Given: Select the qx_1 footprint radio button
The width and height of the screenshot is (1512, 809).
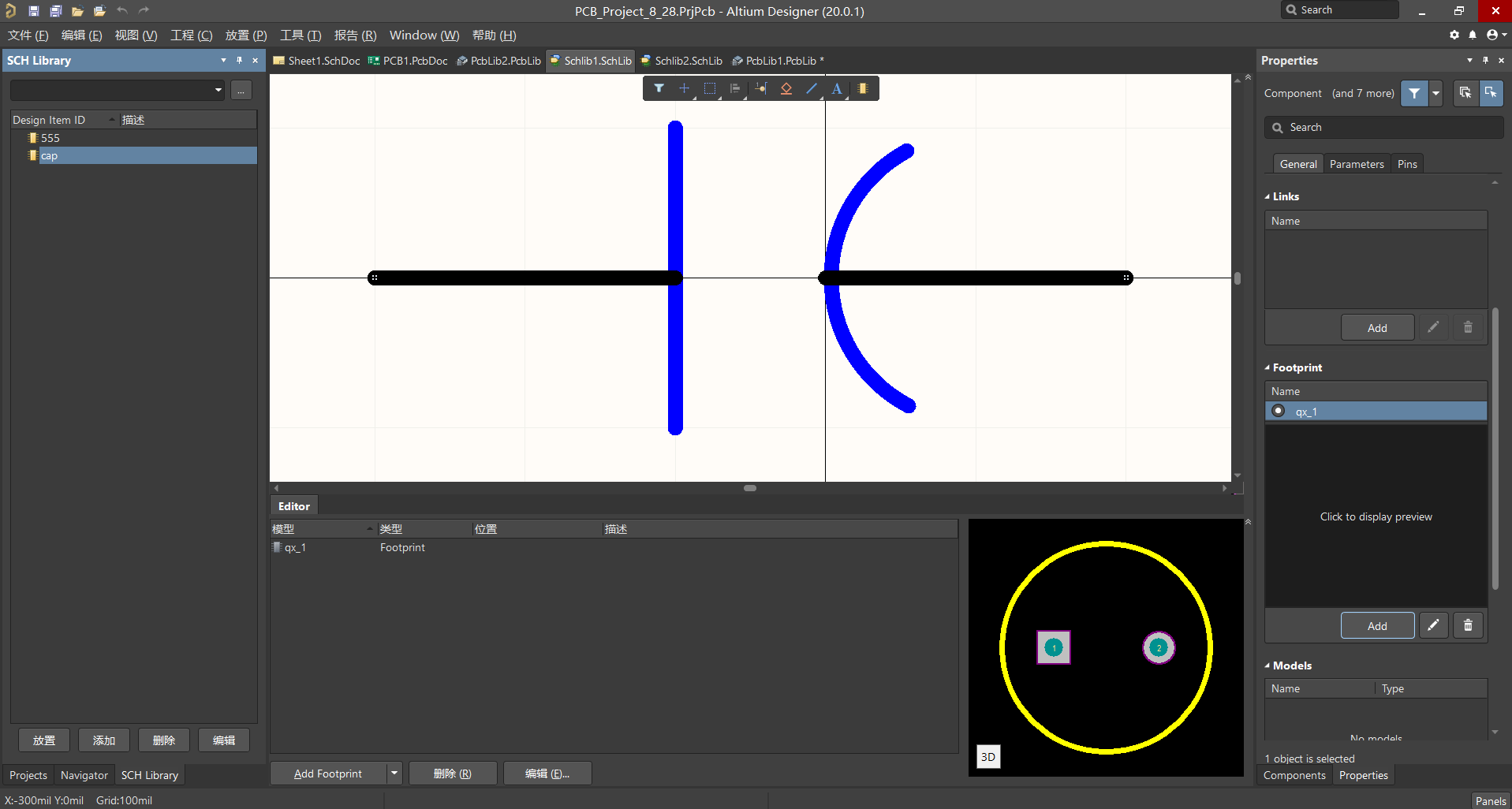Looking at the screenshot, I should coord(1279,411).
